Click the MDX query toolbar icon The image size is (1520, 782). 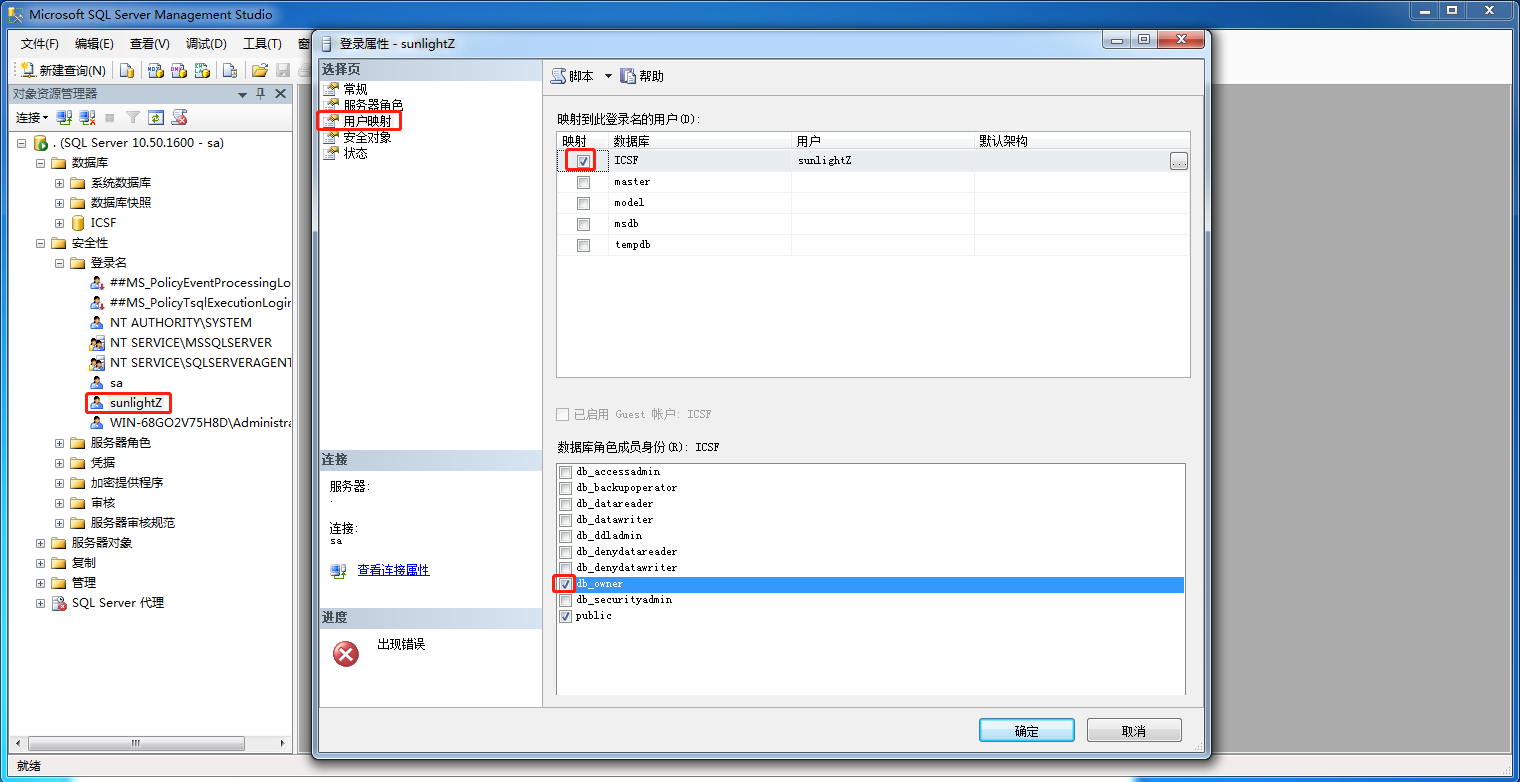click(x=155, y=70)
